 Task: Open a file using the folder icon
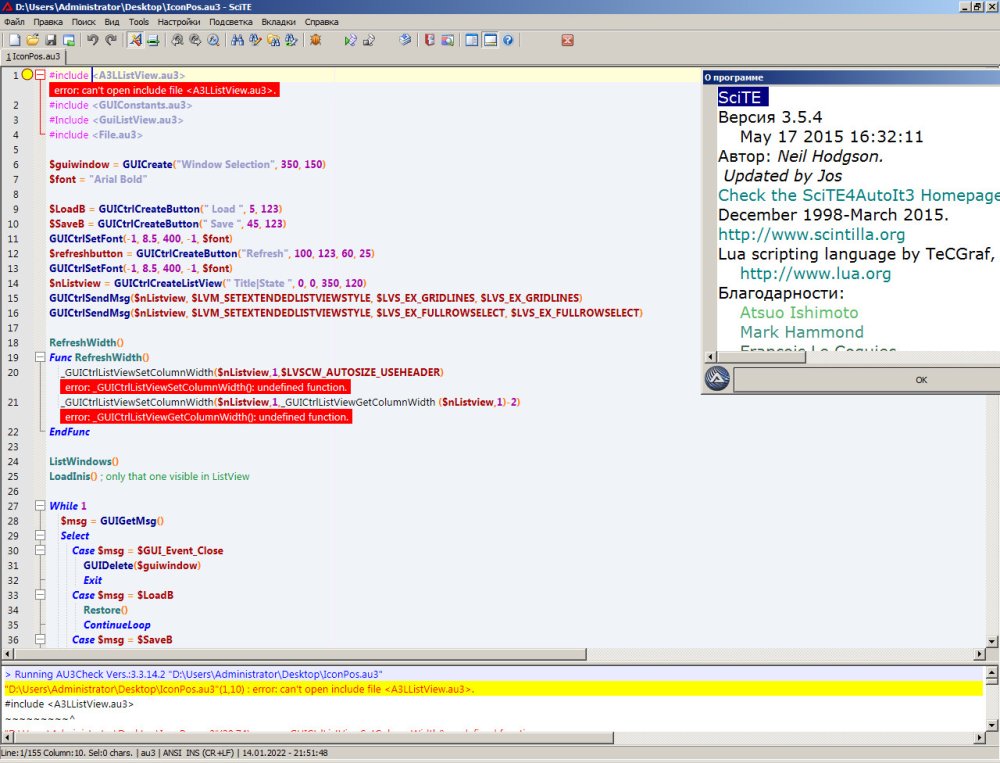coord(33,40)
